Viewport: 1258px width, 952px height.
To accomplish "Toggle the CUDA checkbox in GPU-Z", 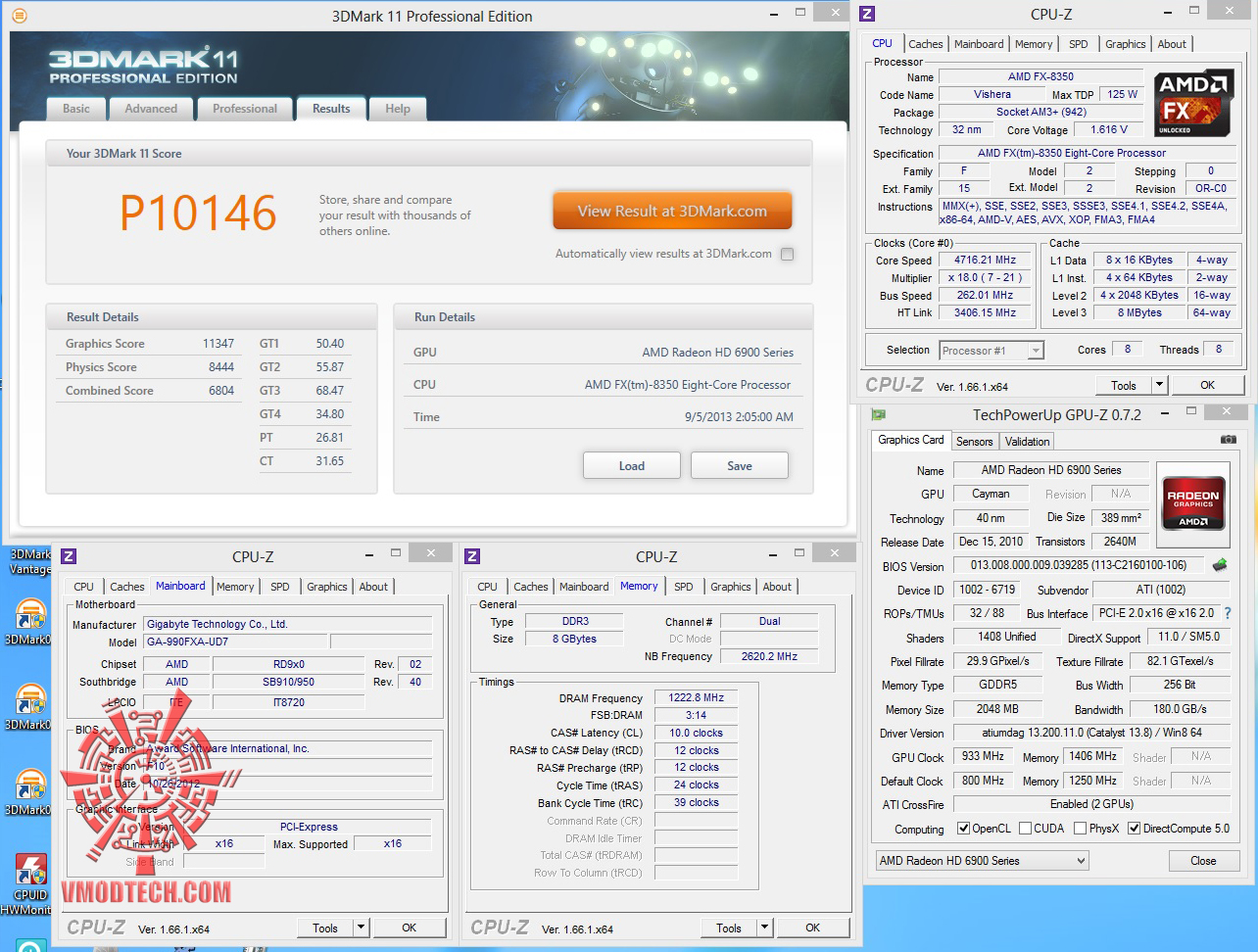I will (1025, 829).
